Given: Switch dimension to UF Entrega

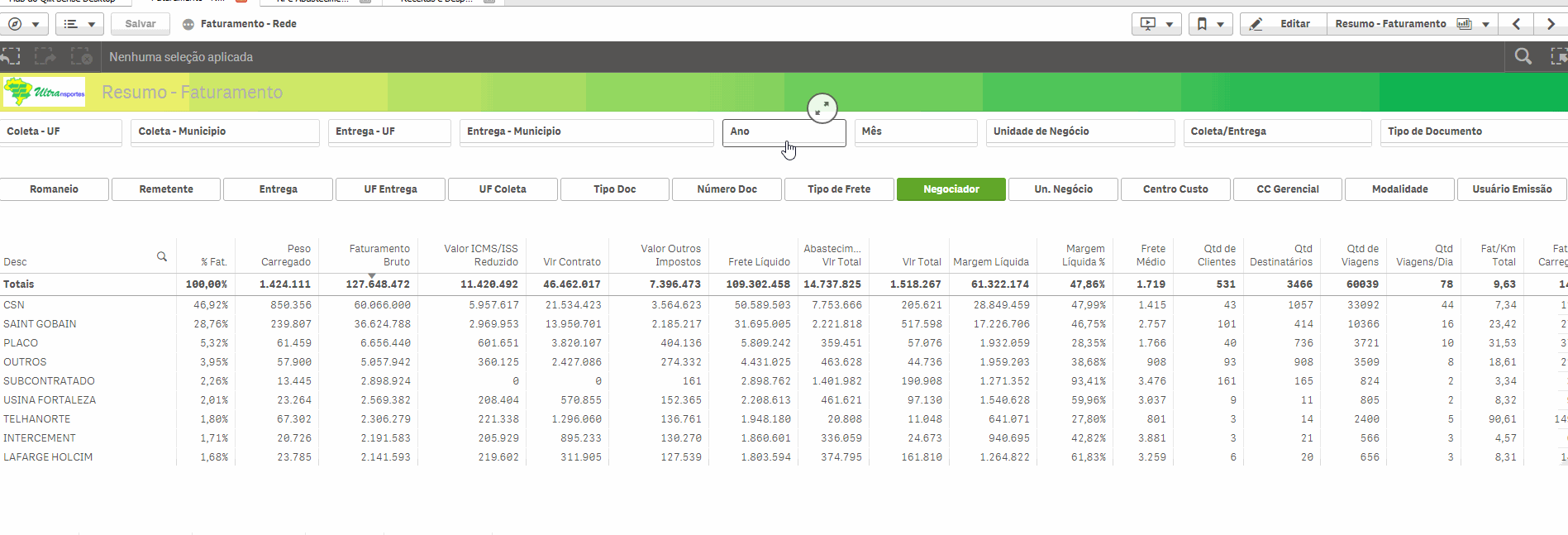Looking at the screenshot, I should tap(390, 189).
